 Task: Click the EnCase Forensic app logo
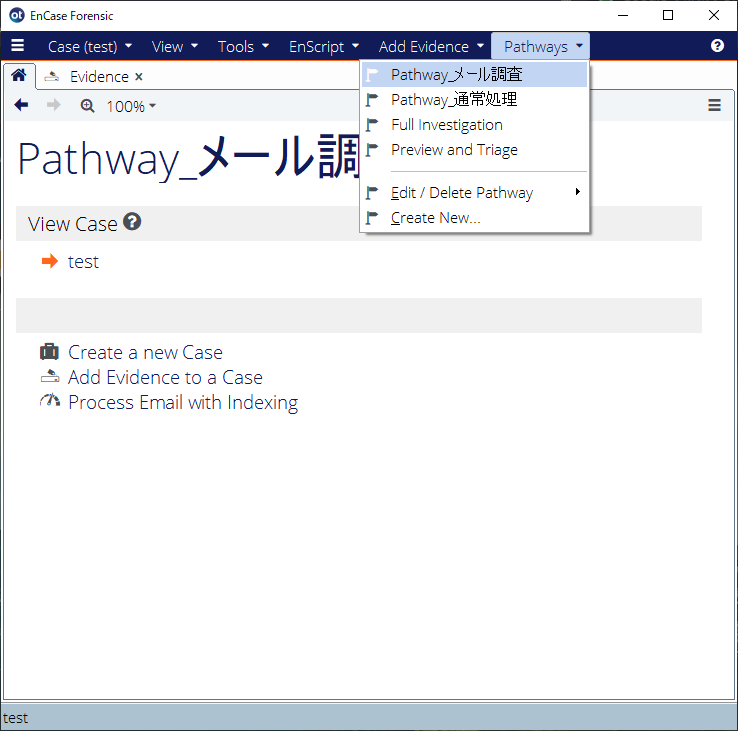point(16,15)
